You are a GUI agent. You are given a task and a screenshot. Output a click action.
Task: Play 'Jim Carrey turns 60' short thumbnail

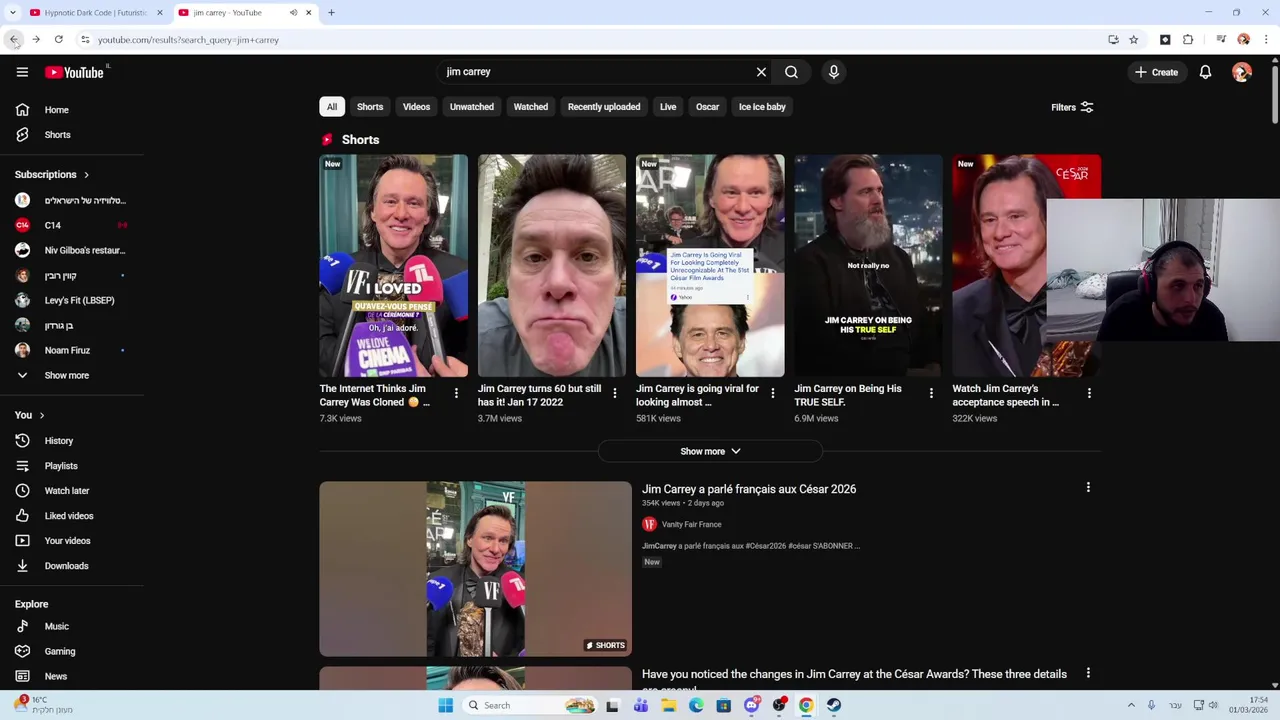coord(552,265)
